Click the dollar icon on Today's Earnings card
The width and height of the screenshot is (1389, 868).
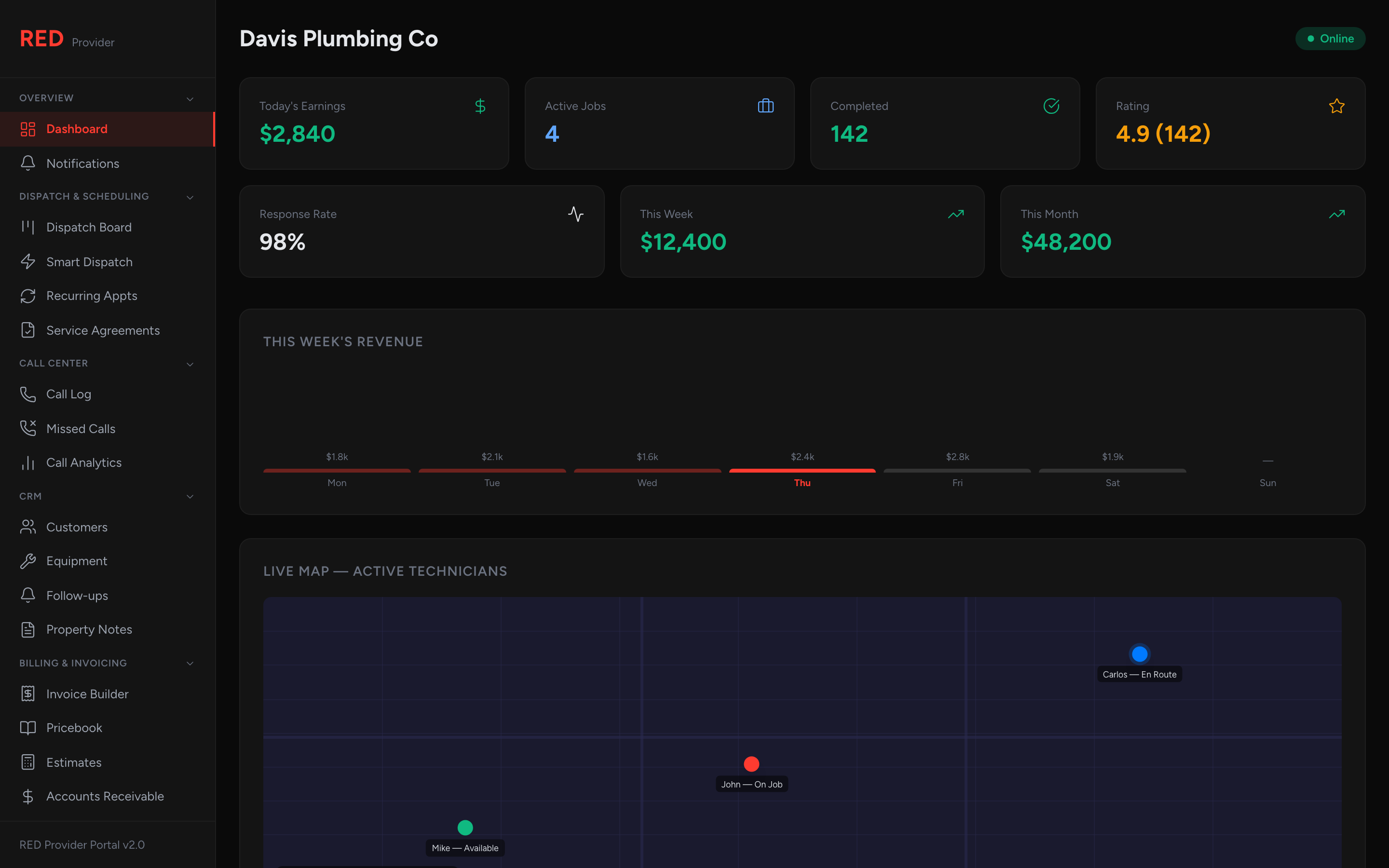480,106
